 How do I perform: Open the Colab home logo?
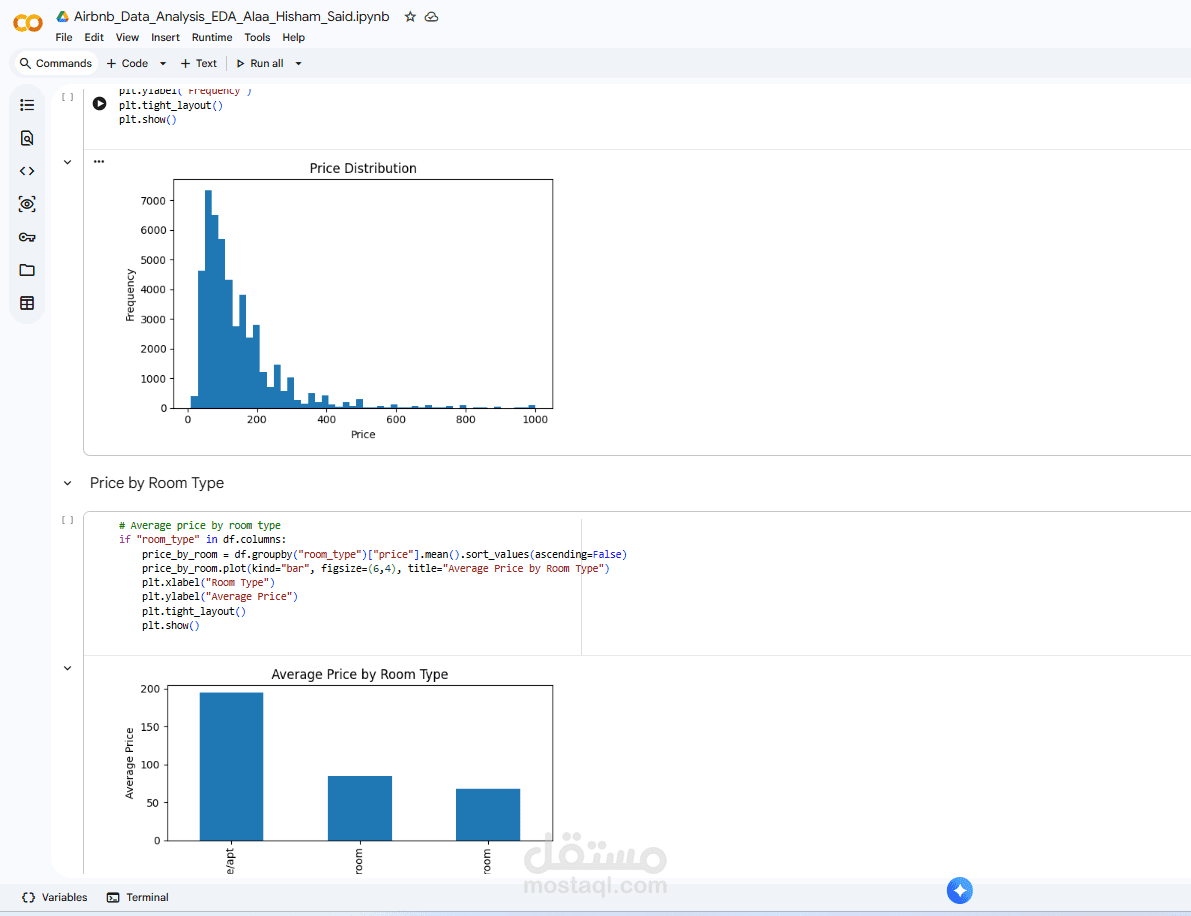[x=28, y=24]
